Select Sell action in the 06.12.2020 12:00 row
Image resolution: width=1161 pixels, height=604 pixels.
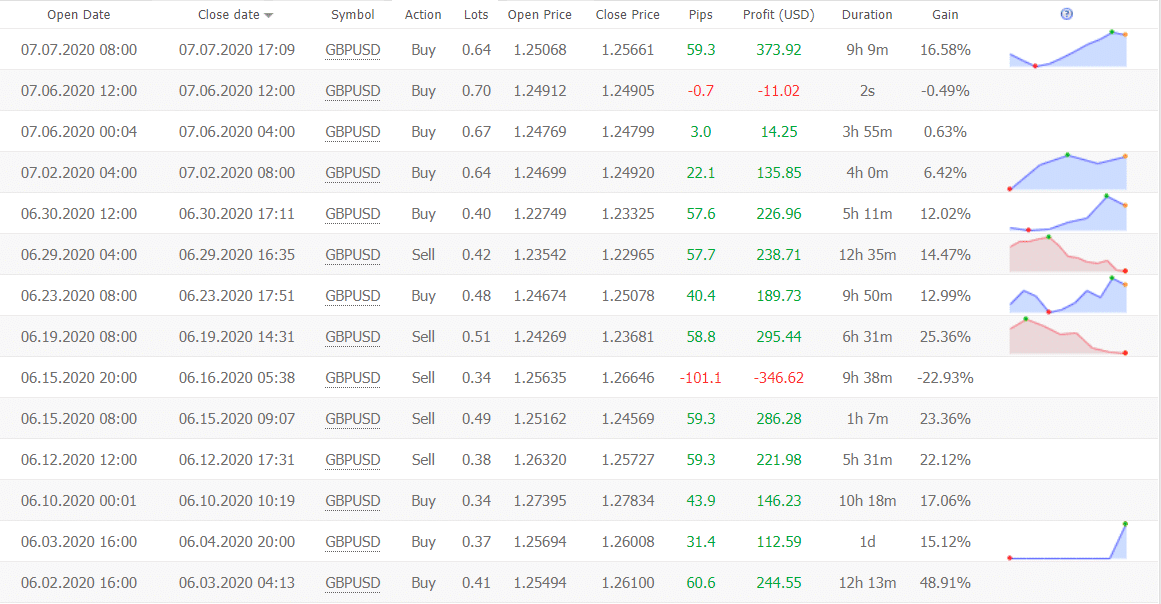[423, 460]
